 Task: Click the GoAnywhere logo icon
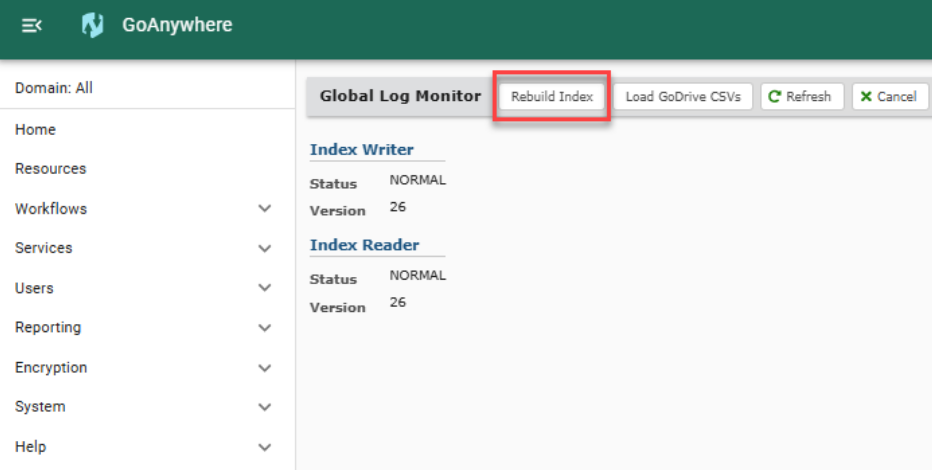(x=93, y=26)
